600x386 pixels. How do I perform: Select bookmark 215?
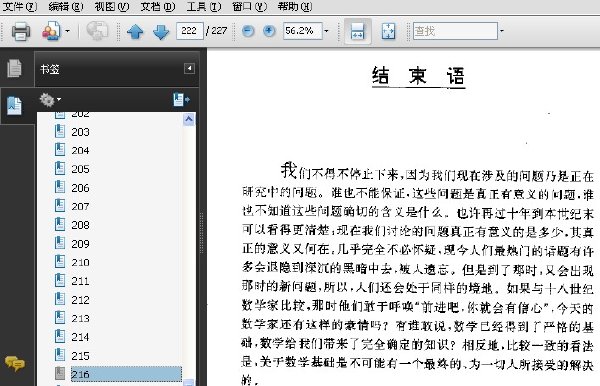pos(80,356)
